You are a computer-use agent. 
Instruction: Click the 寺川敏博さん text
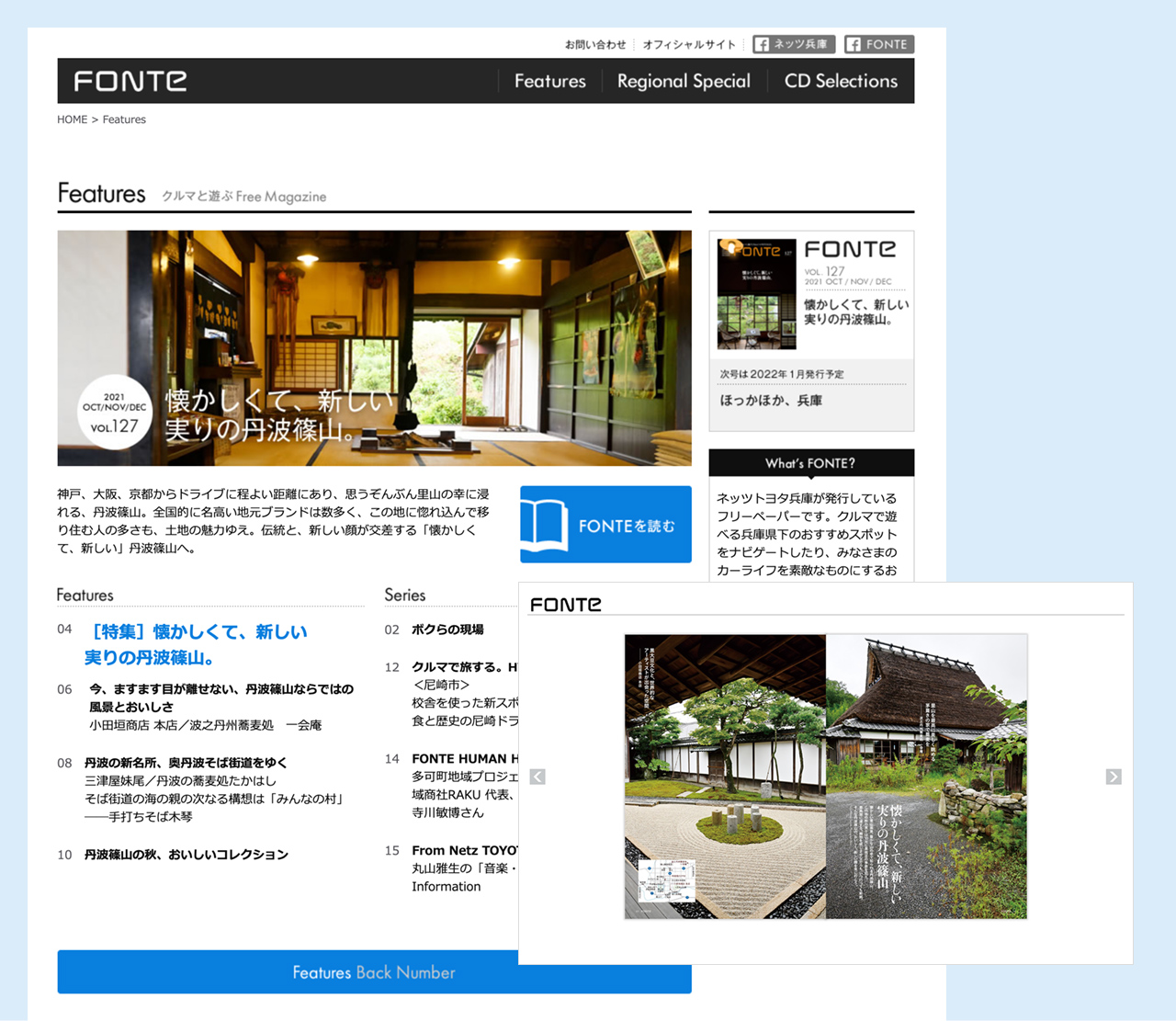tap(447, 813)
